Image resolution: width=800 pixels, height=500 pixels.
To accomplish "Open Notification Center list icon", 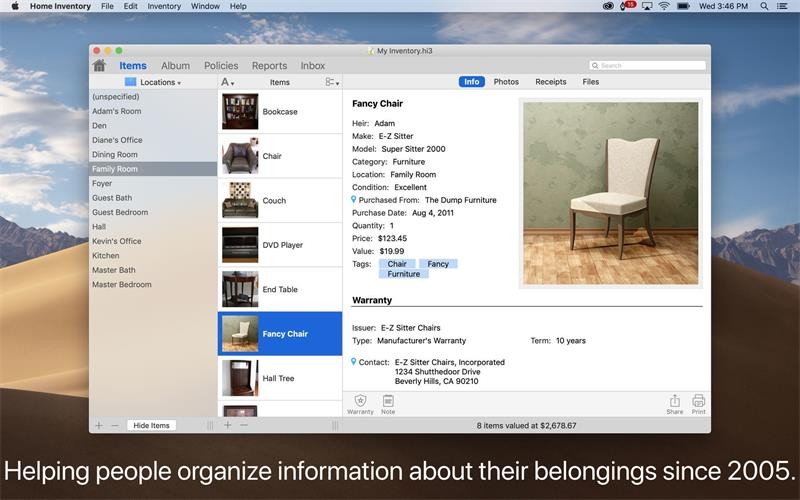I will [x=782, y=6].
